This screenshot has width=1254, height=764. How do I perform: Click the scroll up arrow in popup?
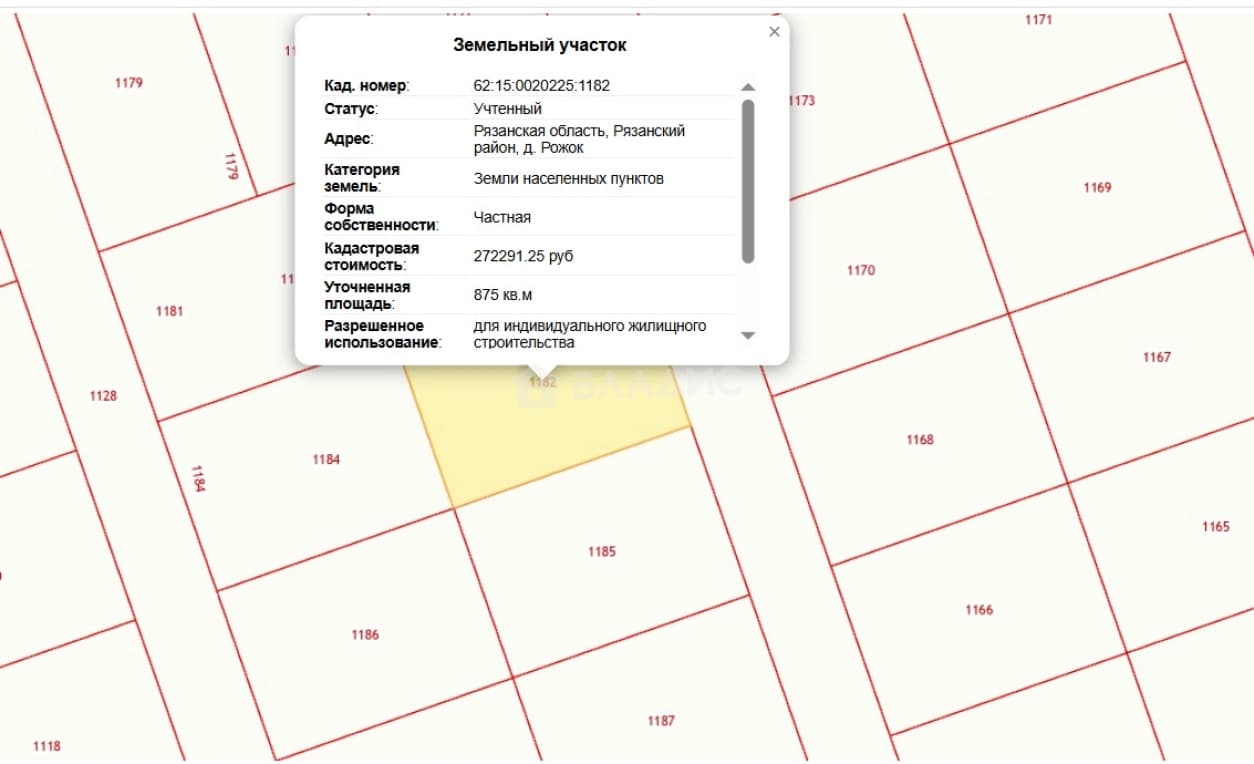point(748,87)
